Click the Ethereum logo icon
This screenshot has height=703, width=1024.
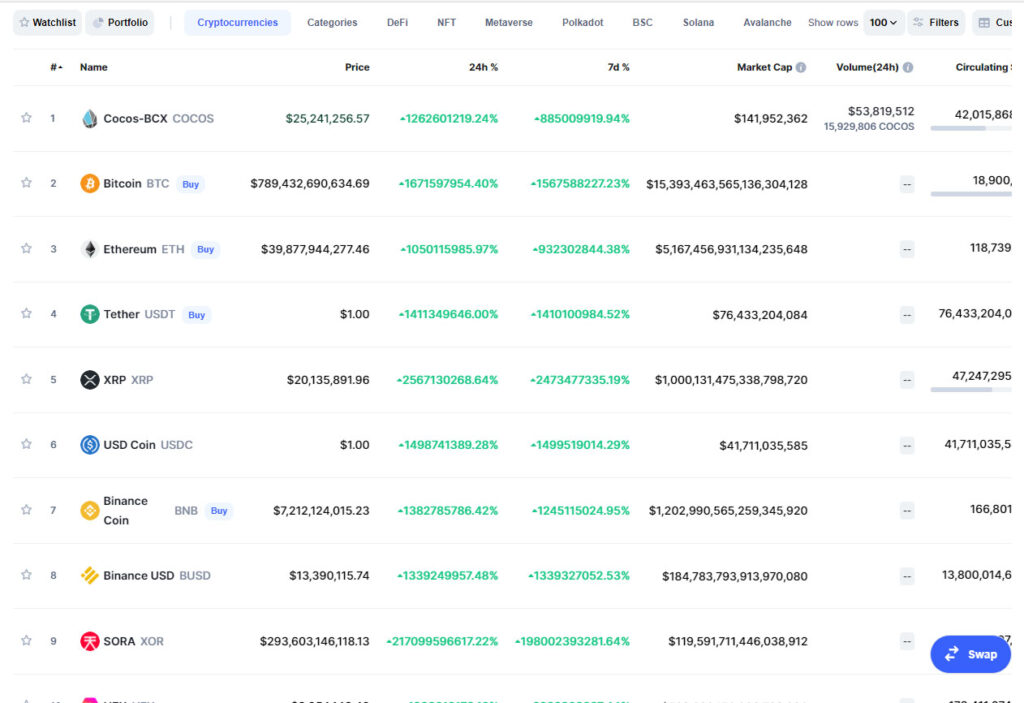coord(89,249)
